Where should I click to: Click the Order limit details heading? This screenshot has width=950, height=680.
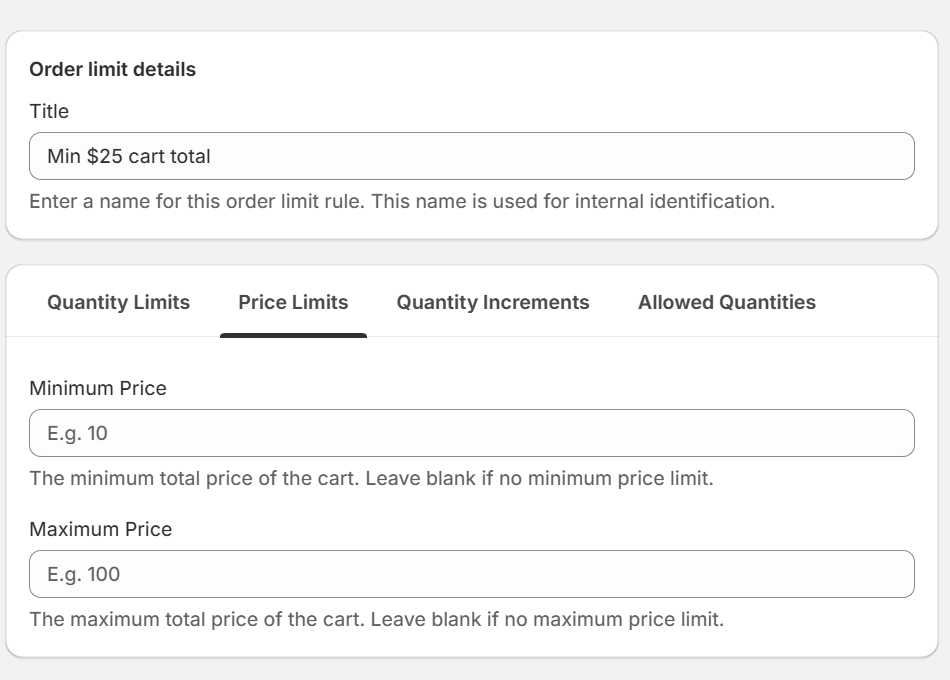pos(112,69)
